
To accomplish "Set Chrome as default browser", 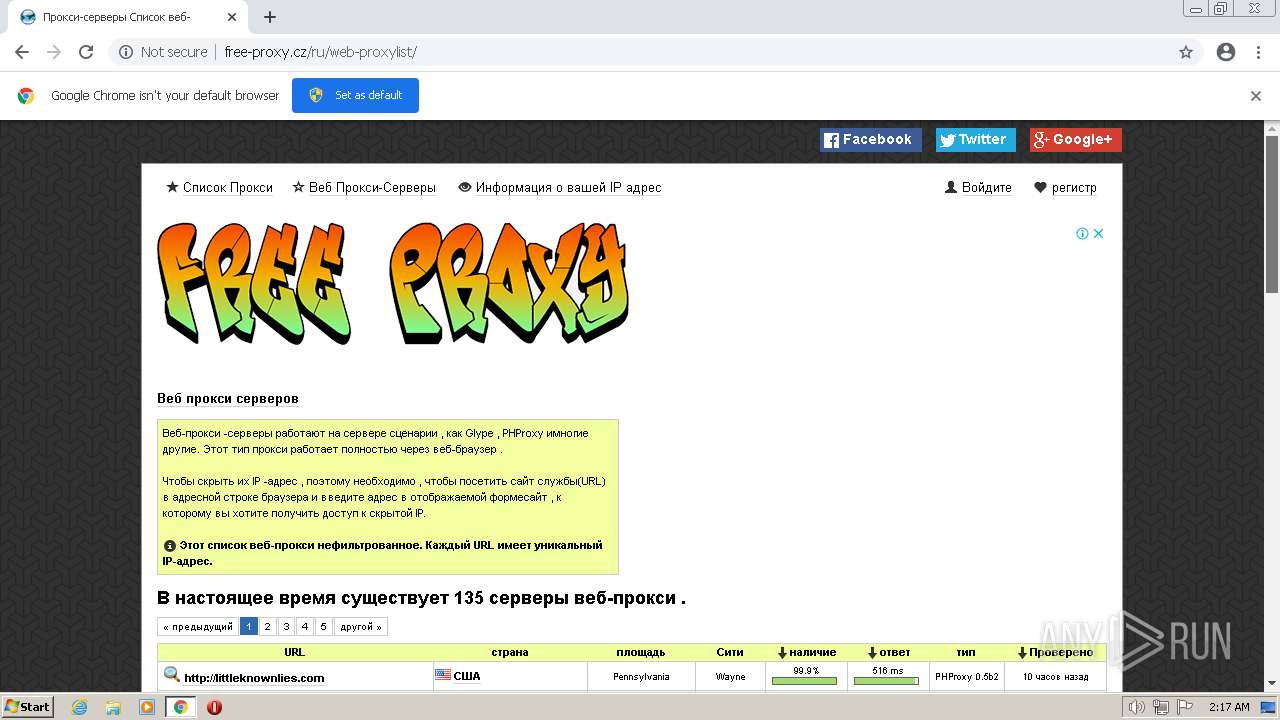I will tap(355, 95).
